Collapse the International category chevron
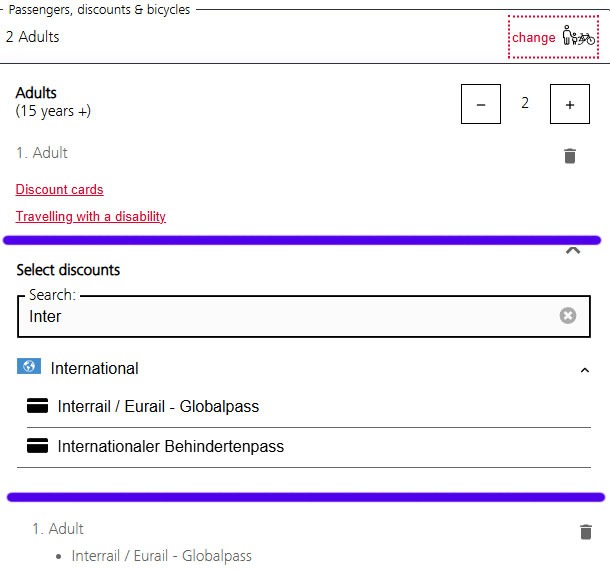 click(585, 370)
